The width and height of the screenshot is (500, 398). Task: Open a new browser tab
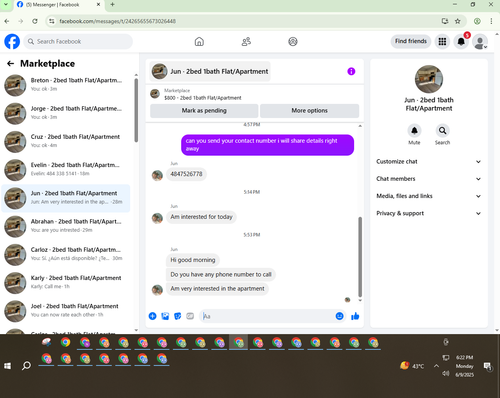(x=112, y=5)
